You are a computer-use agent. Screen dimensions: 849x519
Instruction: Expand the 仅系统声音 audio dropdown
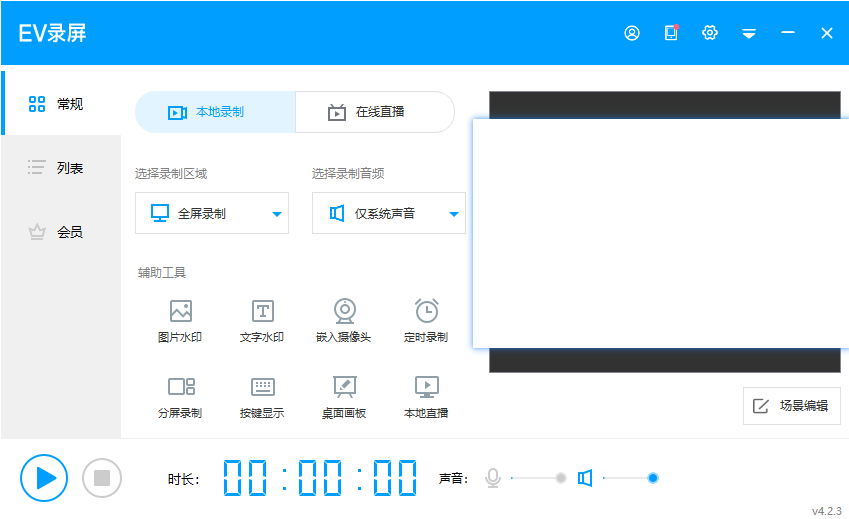tap(389, 213)
